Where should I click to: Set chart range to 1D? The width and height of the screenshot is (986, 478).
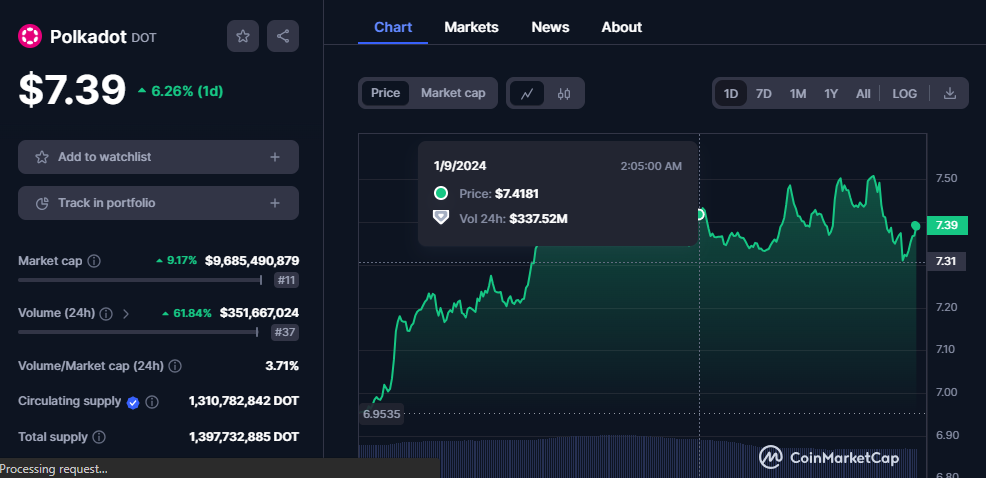[731, 94]
